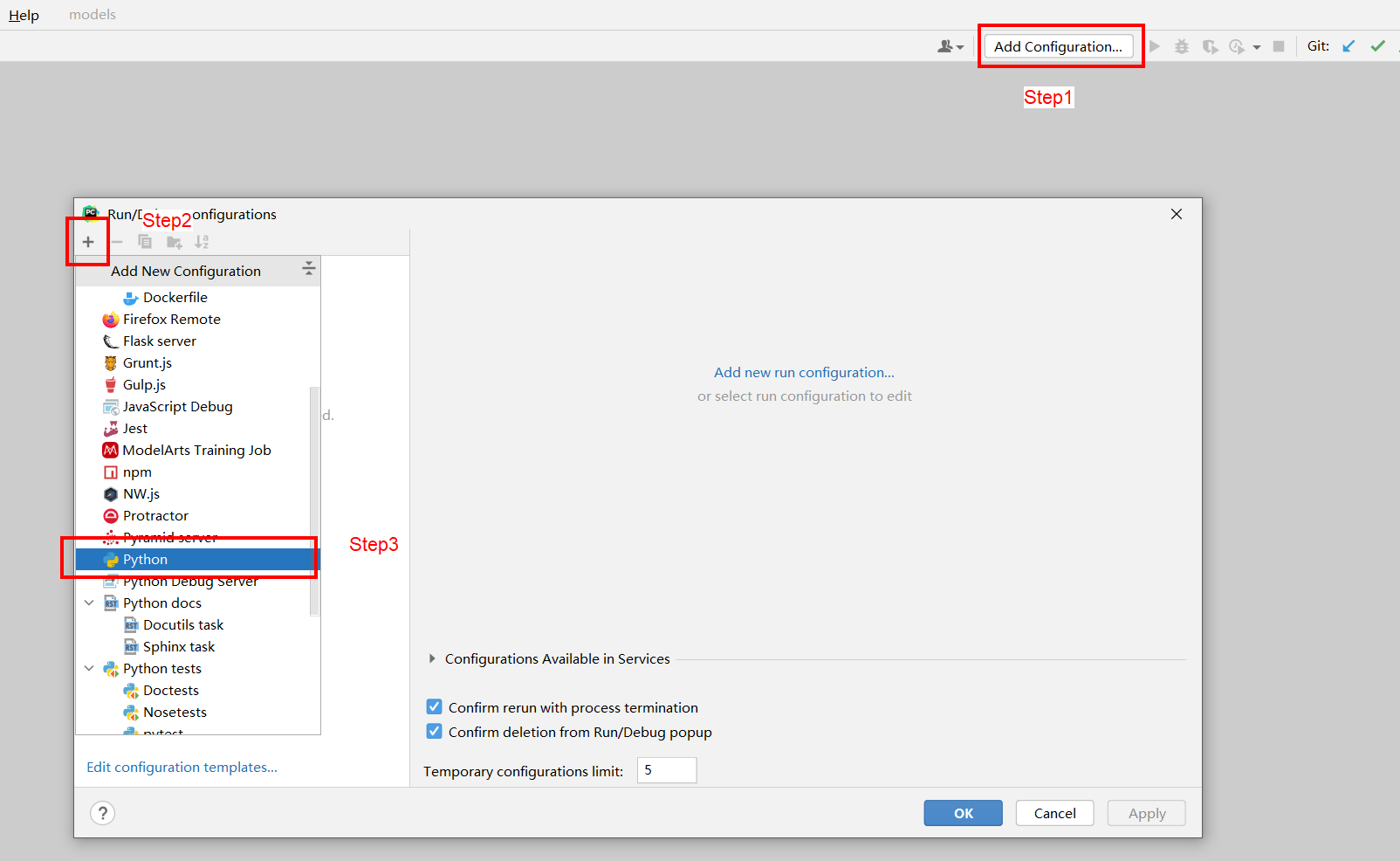Viewport: 1400px width, 861px height.
Task: Collapse the Python docs group
Action: click(89, 603)
